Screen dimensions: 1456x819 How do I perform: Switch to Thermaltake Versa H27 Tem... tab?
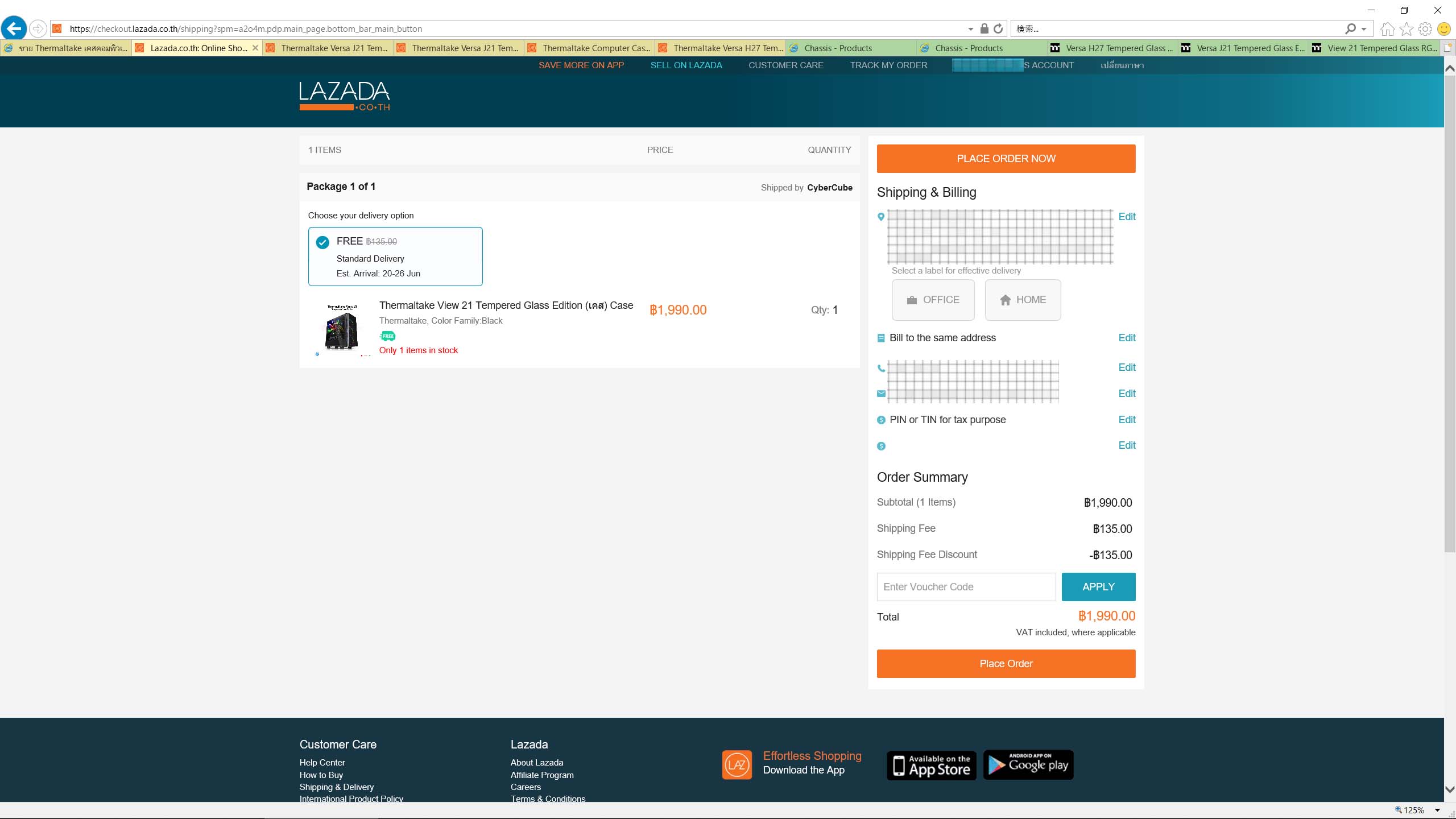720,48
